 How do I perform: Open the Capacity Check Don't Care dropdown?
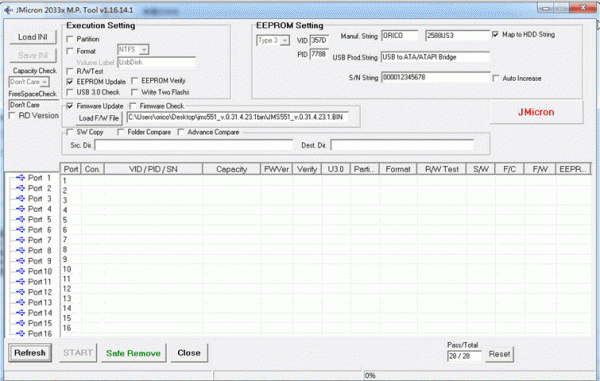(45, 82)
